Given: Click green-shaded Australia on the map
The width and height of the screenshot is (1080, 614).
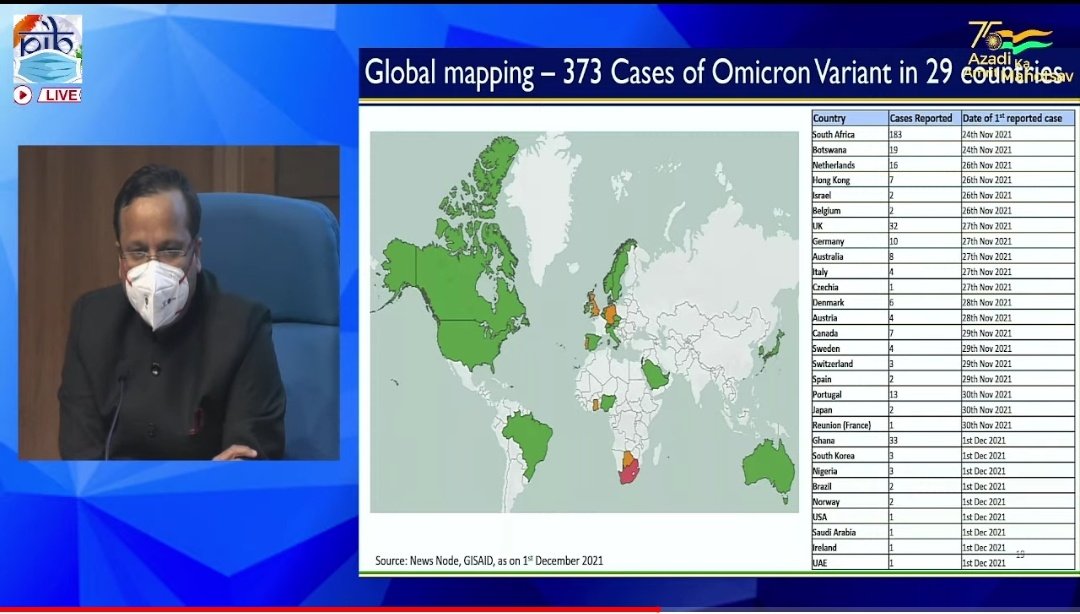Looking at the screenshot, I should [769, 467].
